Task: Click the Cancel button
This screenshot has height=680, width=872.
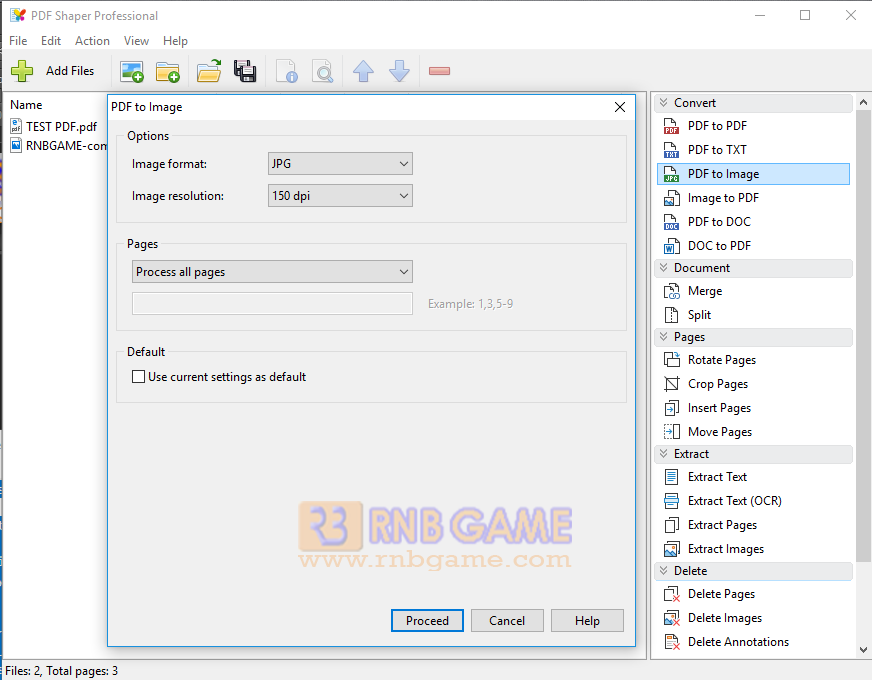Action: click(x=507, y=621)
